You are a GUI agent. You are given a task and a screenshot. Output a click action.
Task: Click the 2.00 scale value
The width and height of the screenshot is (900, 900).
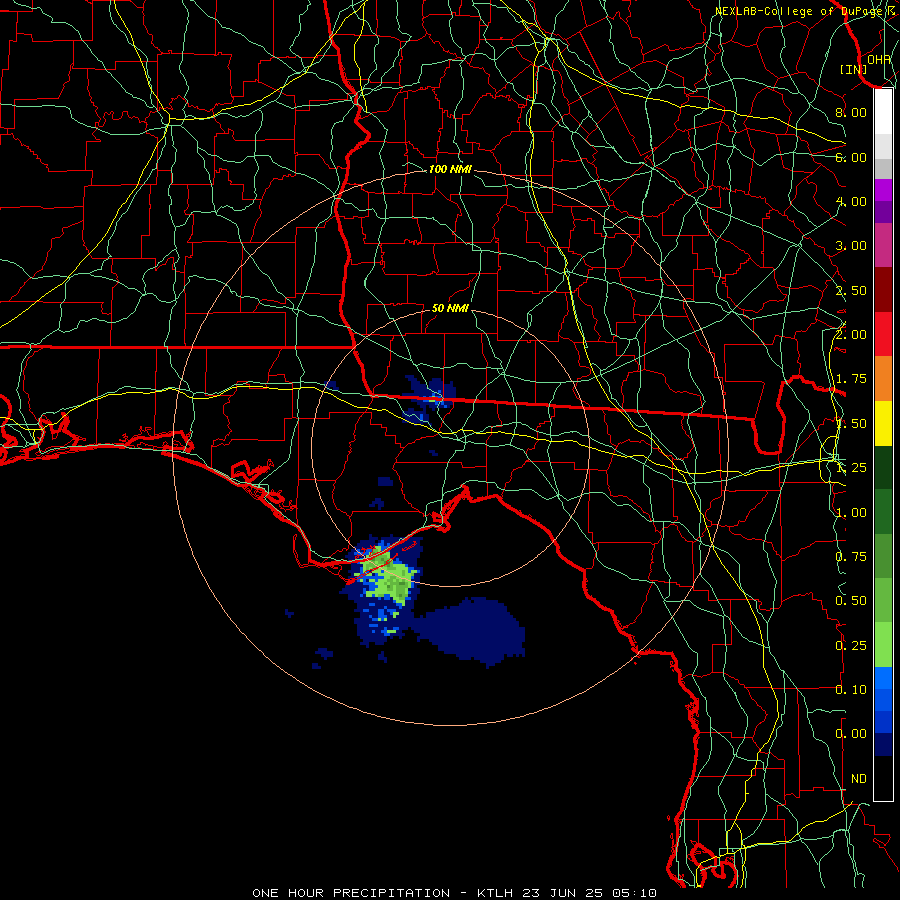851,335
